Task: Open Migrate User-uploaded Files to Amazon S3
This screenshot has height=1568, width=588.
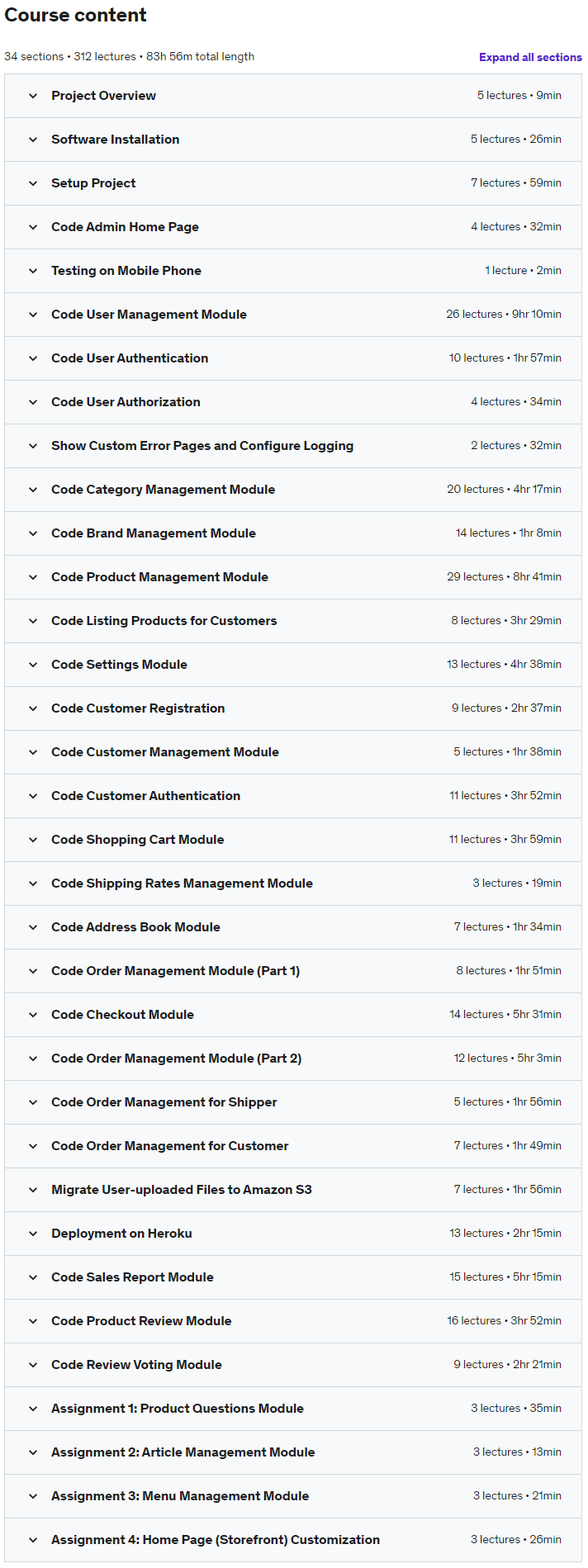Action: point(182,1190)
